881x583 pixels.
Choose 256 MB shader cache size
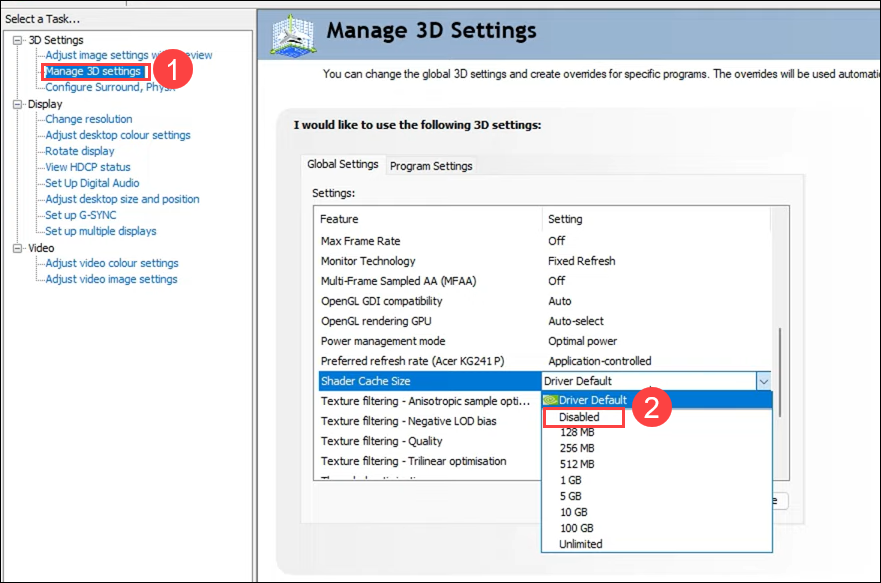point(577,448)
